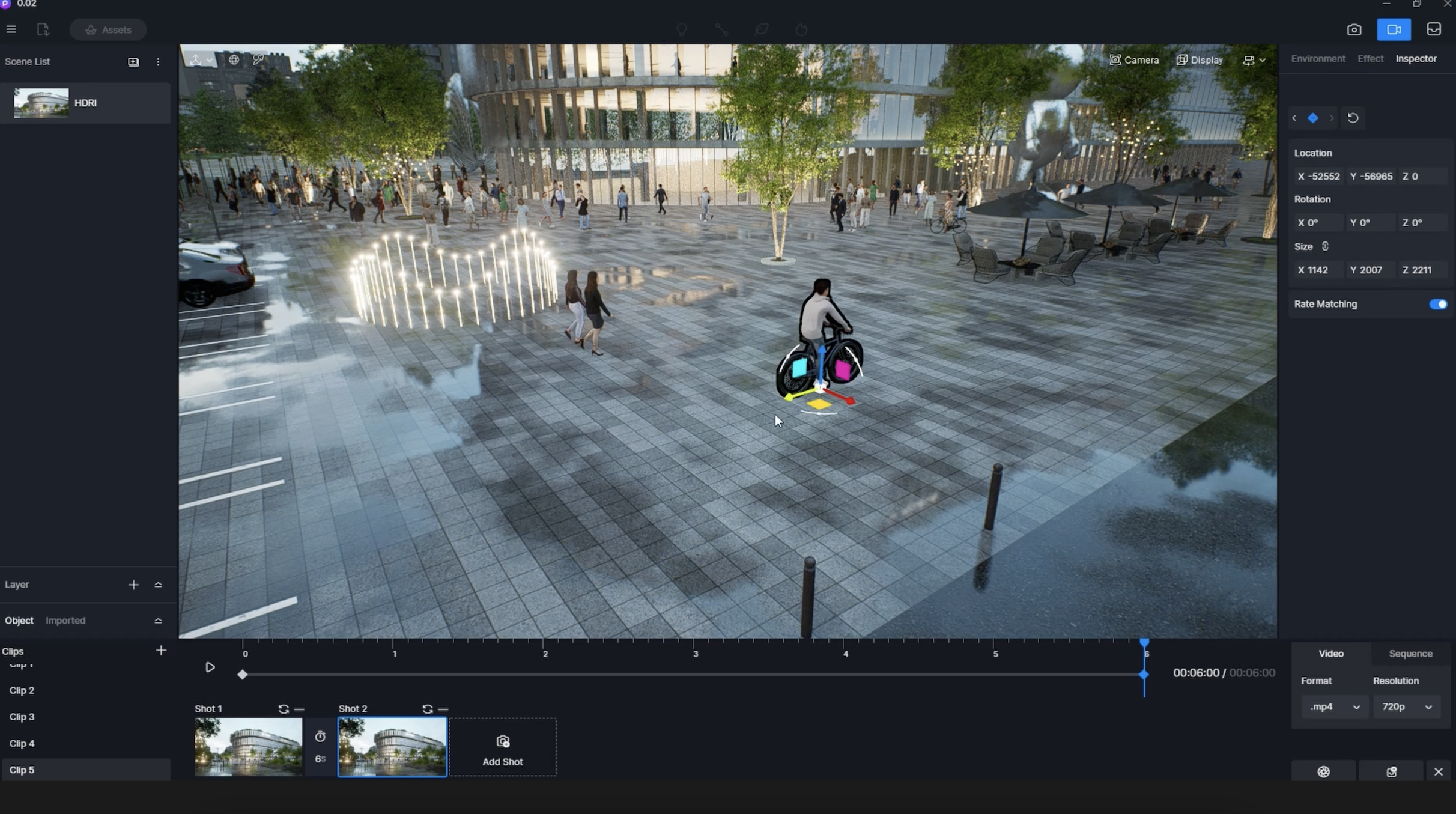This screenshot has width=1456, height=814.
Task: Click the hamburger menu icon
Action: click(11, 29)
